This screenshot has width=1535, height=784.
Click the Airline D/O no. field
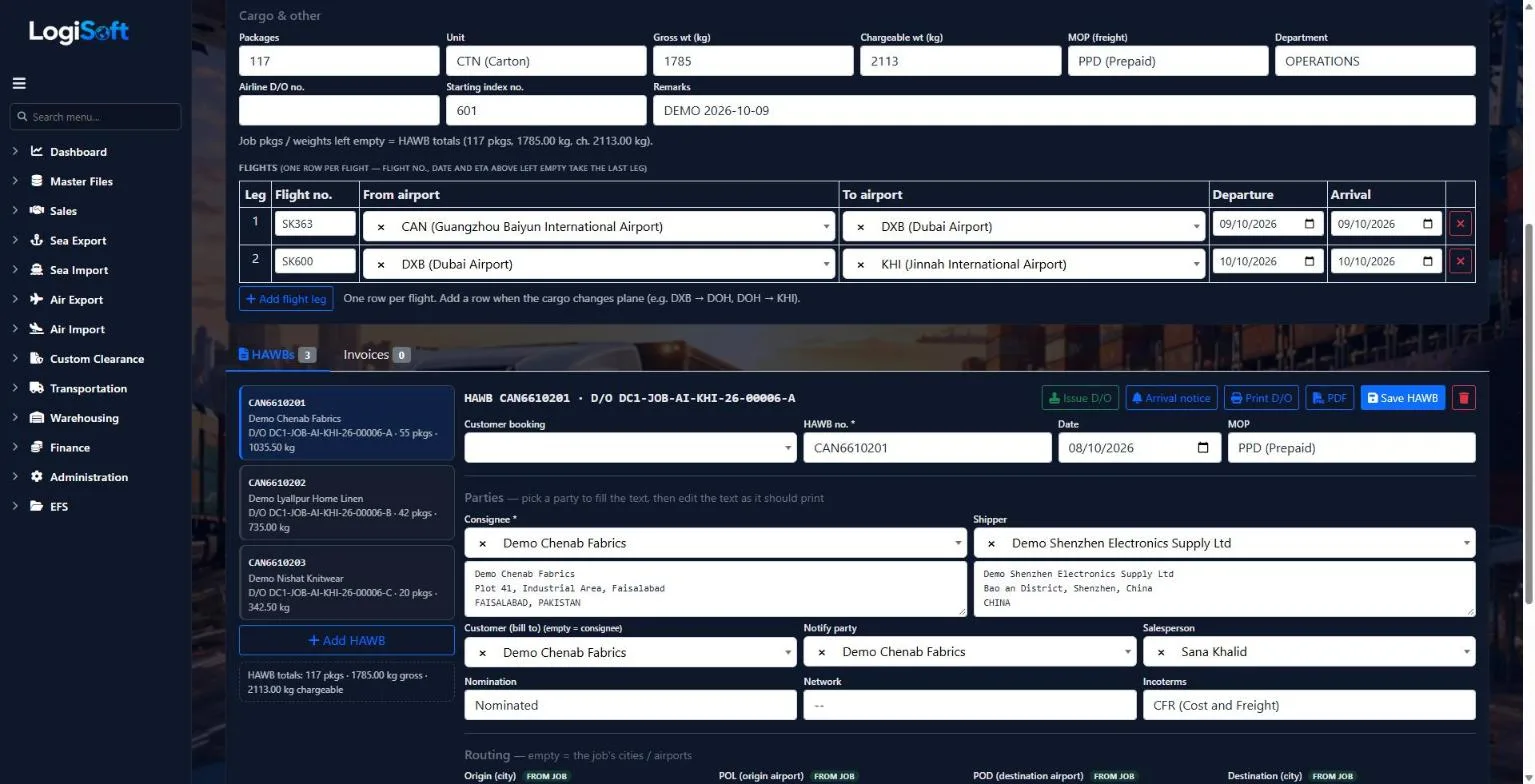pyautogui.click(x=339, y=110)
